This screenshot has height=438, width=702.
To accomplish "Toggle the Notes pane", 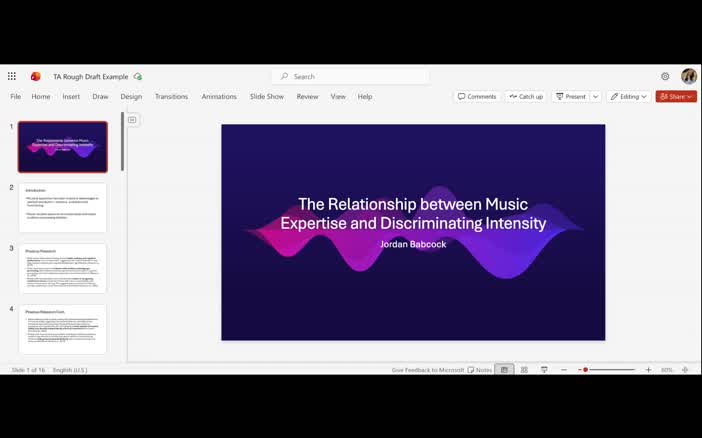I will point(479,369).
